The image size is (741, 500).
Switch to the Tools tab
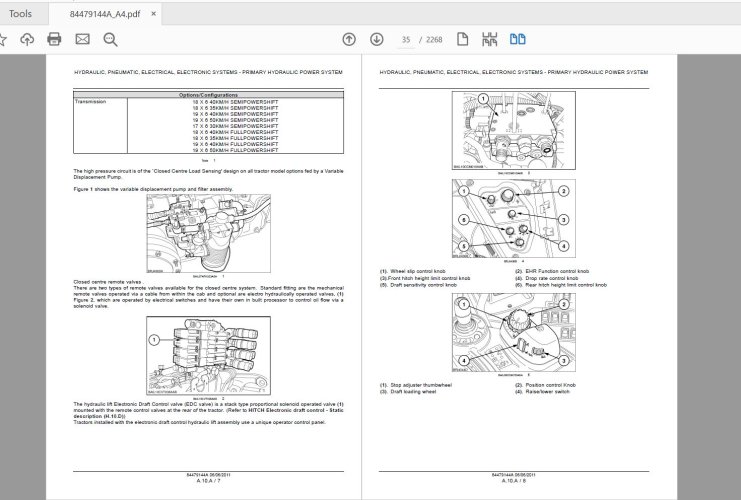point(20,14)
